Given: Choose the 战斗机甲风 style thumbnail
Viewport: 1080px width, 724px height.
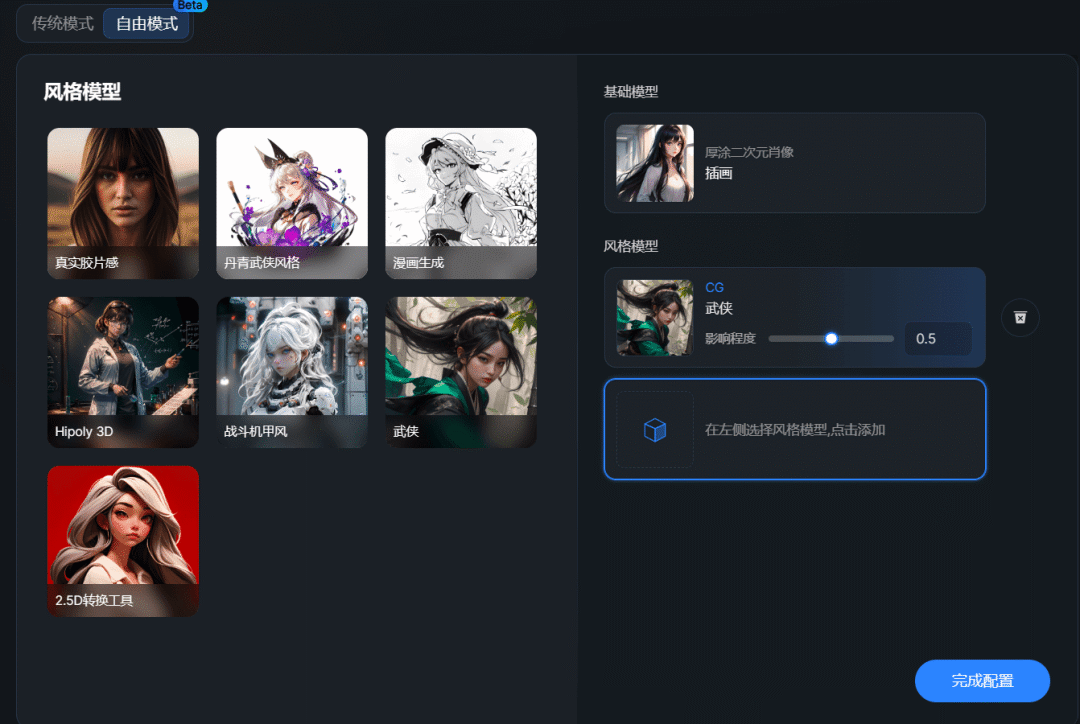Looking at the screenshot, I should pyautogui.click(x=292, y=372).
